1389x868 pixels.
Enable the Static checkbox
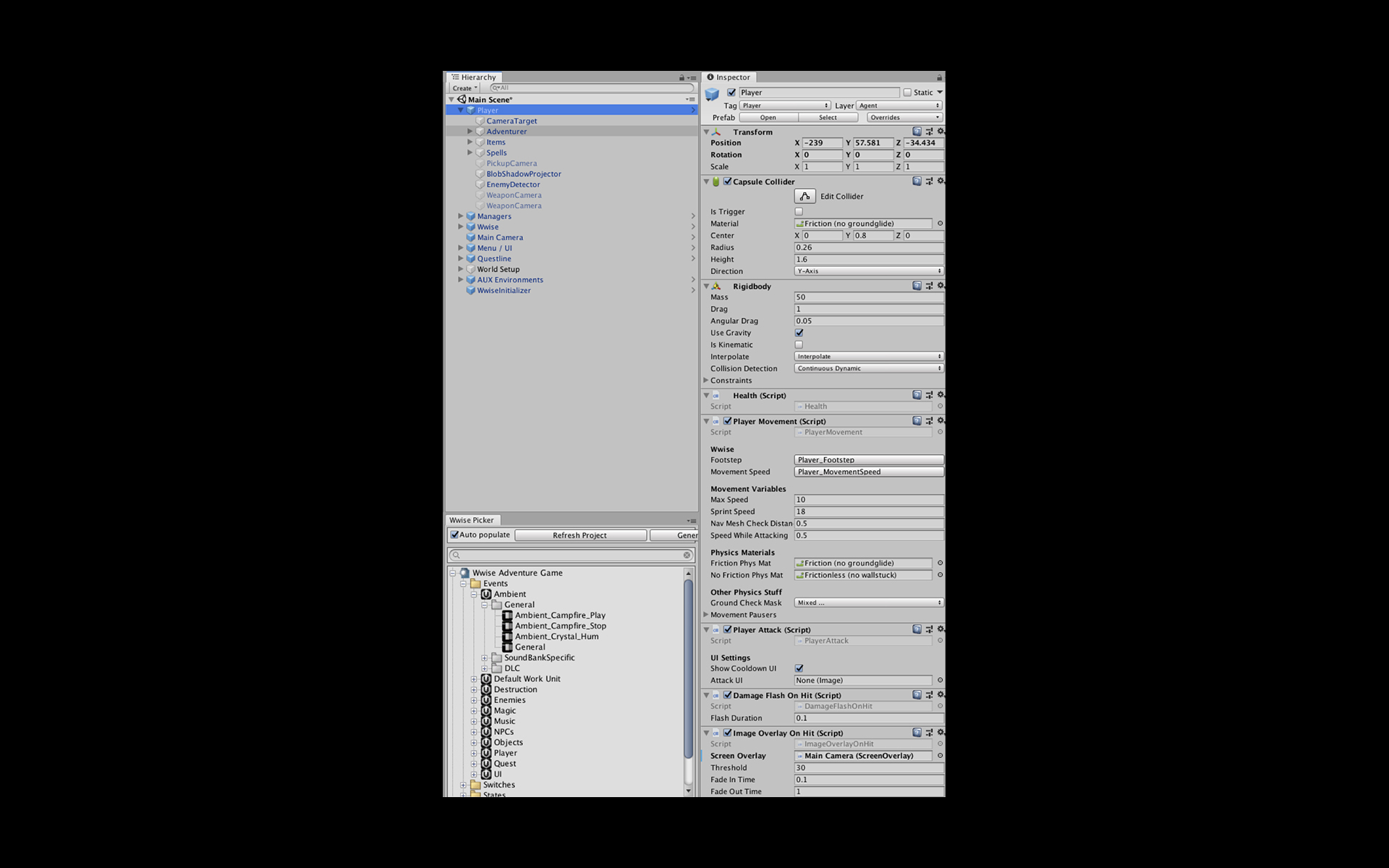coord(907,93)
